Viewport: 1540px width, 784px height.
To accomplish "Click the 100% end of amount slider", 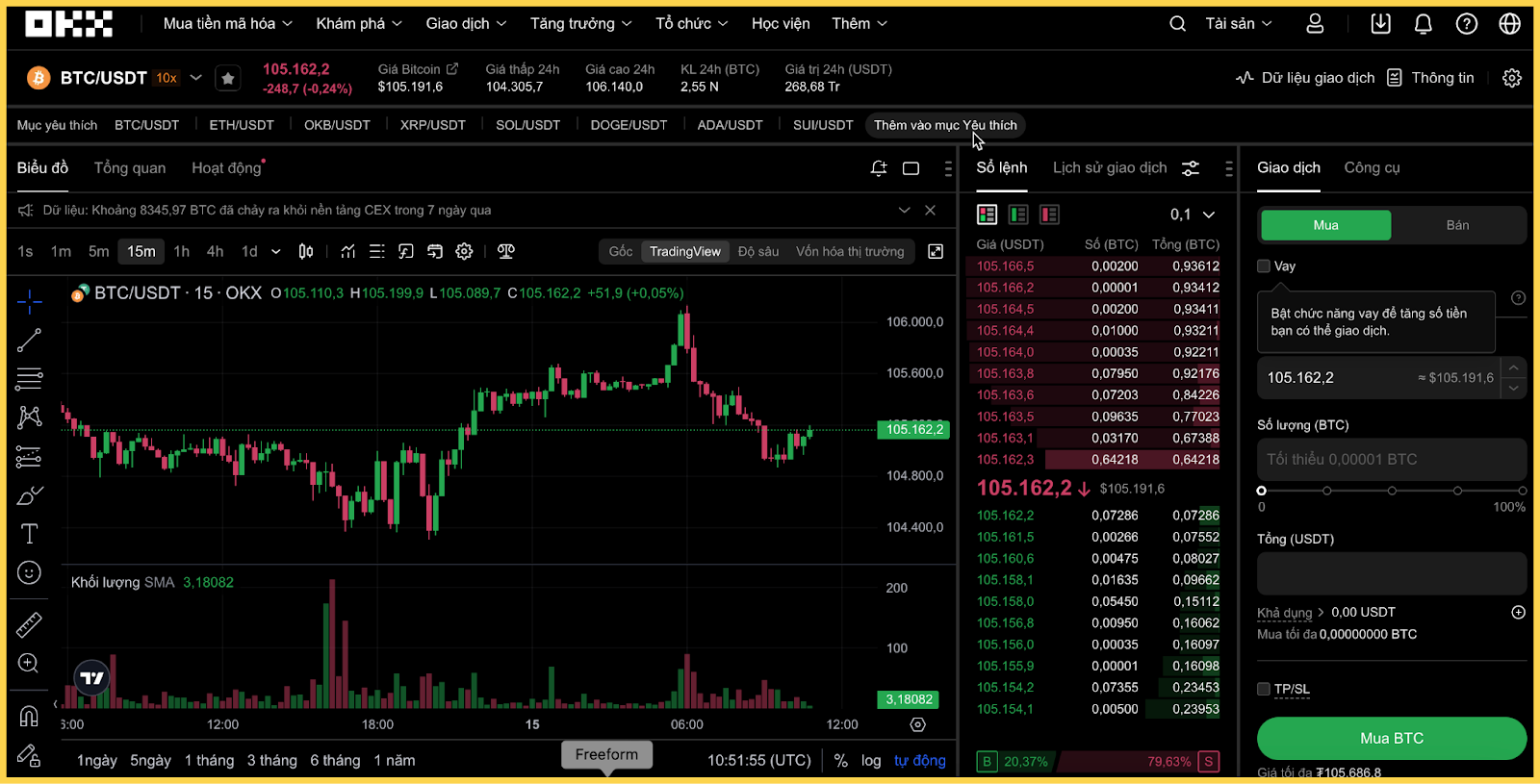I will [x=1522, y=491].
